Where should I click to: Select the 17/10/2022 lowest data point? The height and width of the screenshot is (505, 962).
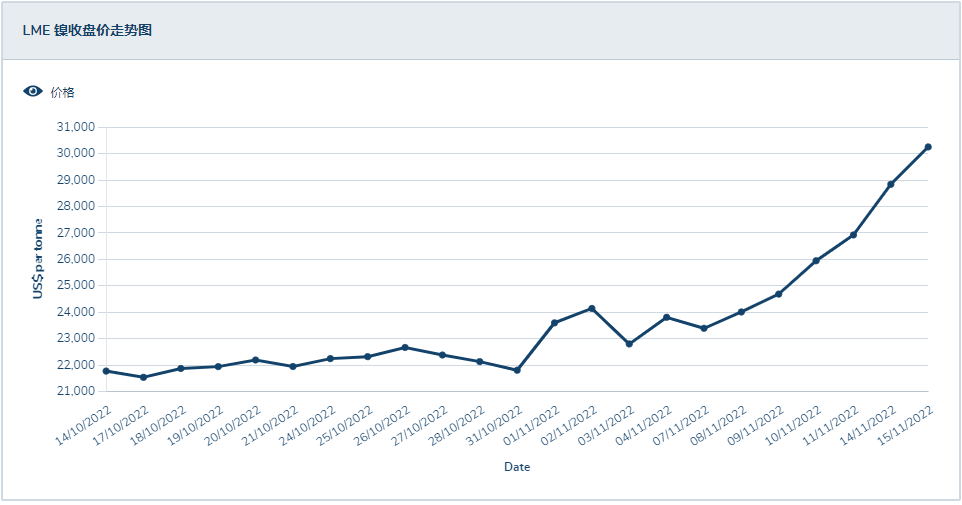click(144, 377)
